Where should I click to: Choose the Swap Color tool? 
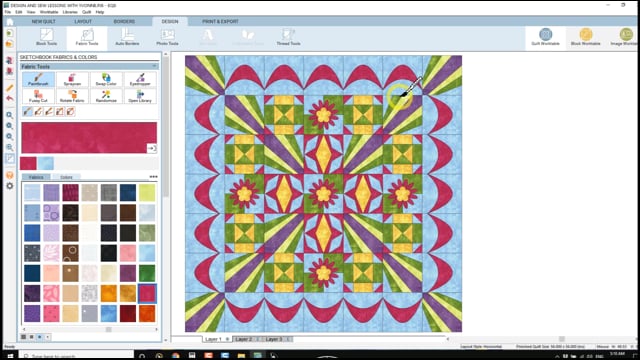106,79
